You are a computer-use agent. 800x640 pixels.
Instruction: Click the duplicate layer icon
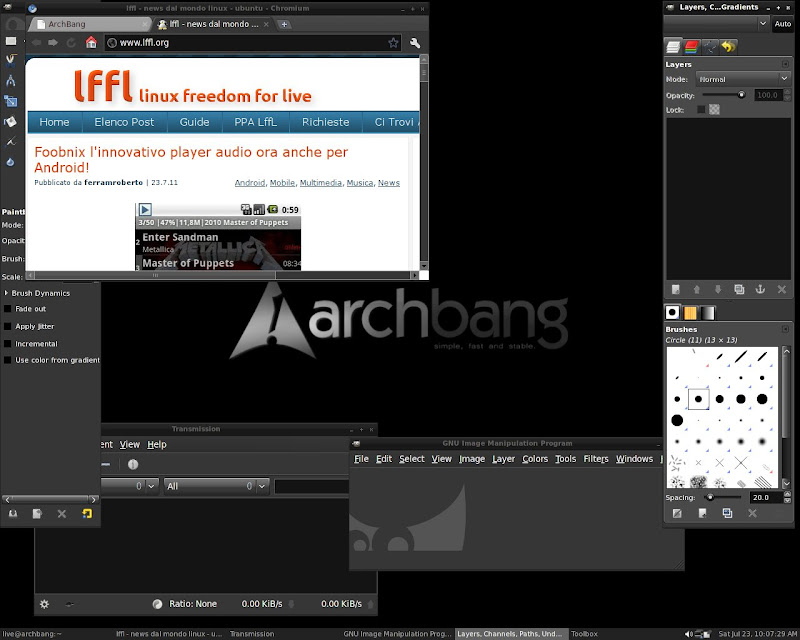tap(739, 289)
